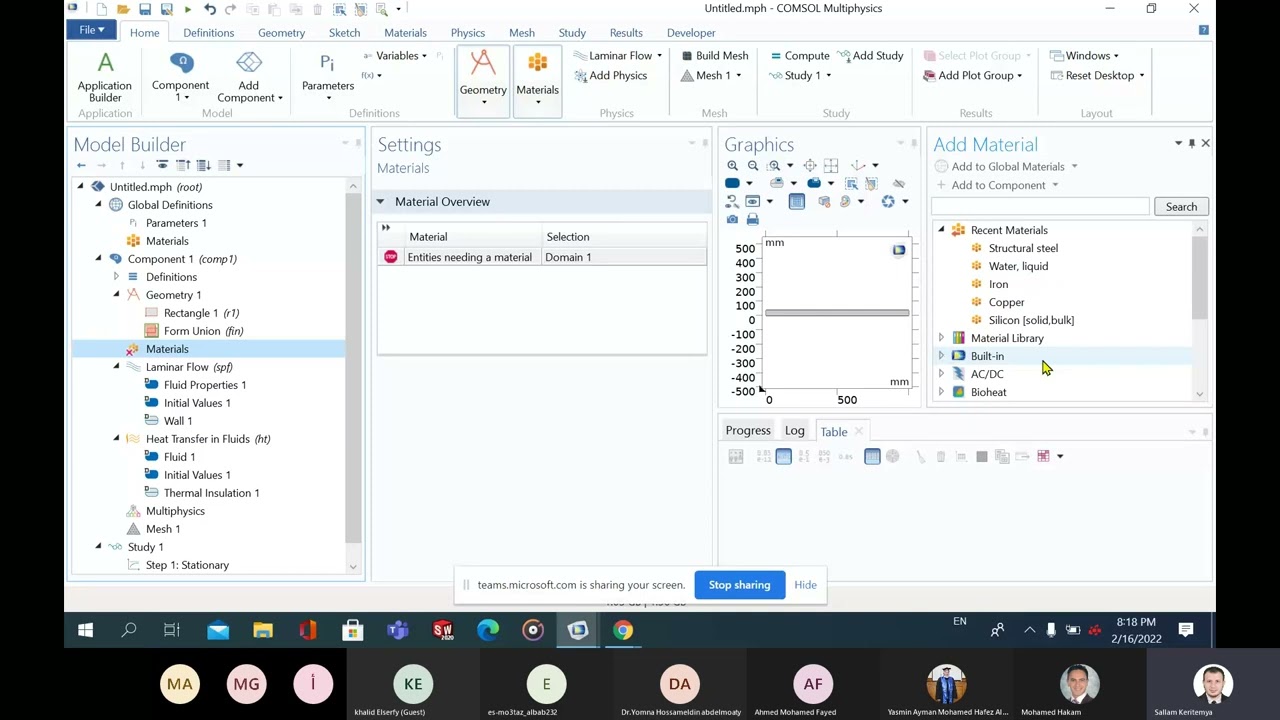Open SolidWorks from the taskbar
Screen dimensions: 1280x720
[x=443, y=630]
